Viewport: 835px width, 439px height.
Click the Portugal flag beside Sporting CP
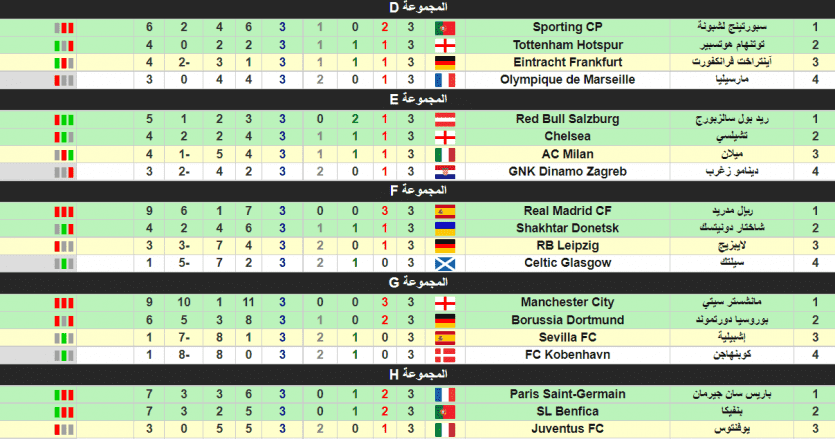click(445, 28)
